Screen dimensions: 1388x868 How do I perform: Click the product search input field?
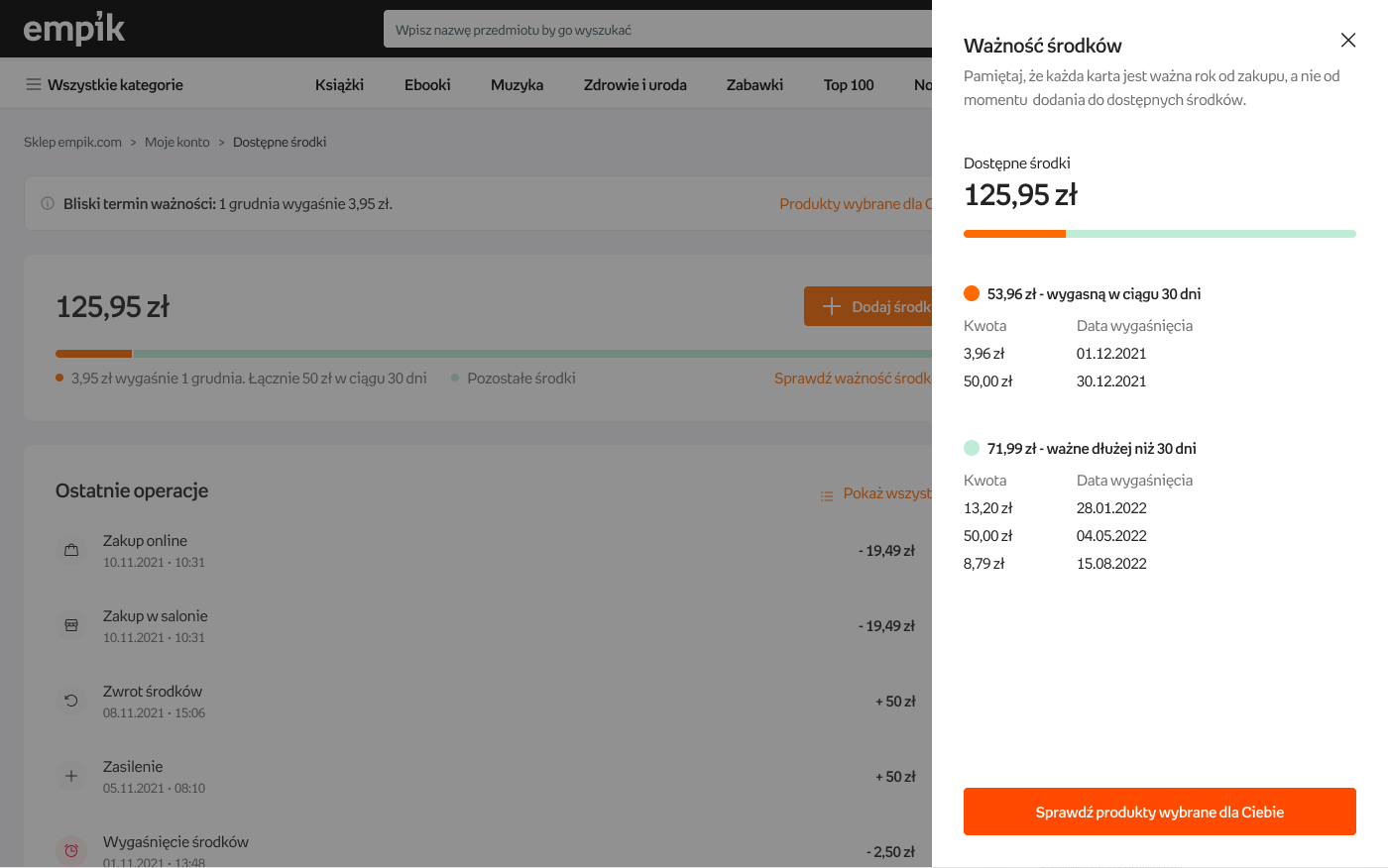656,30
